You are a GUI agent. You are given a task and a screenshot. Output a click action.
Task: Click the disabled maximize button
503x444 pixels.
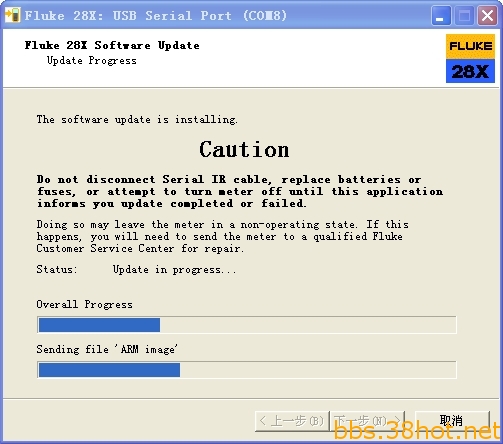point(464,16)
